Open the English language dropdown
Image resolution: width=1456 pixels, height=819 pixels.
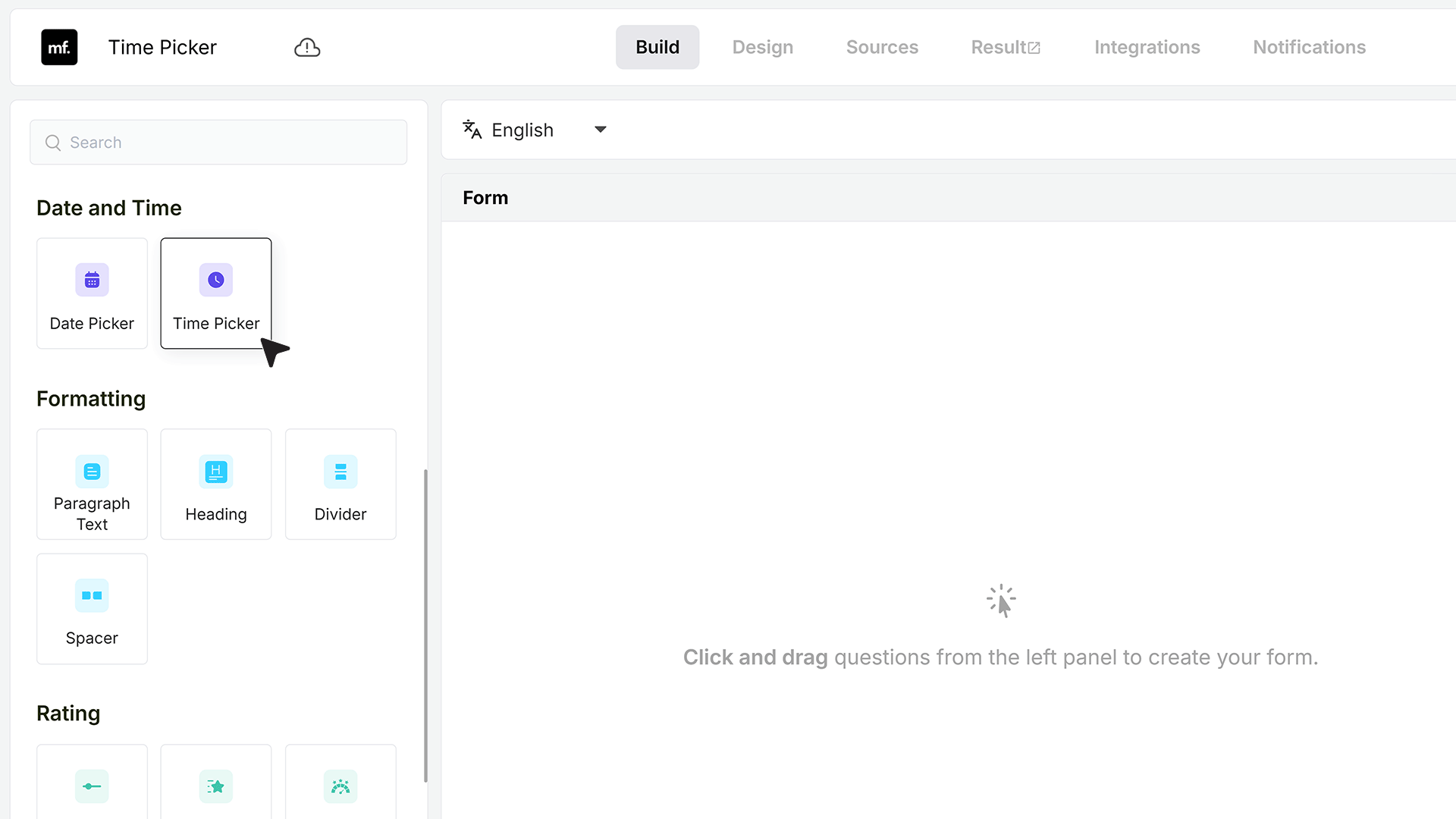[x=535, y=130]
